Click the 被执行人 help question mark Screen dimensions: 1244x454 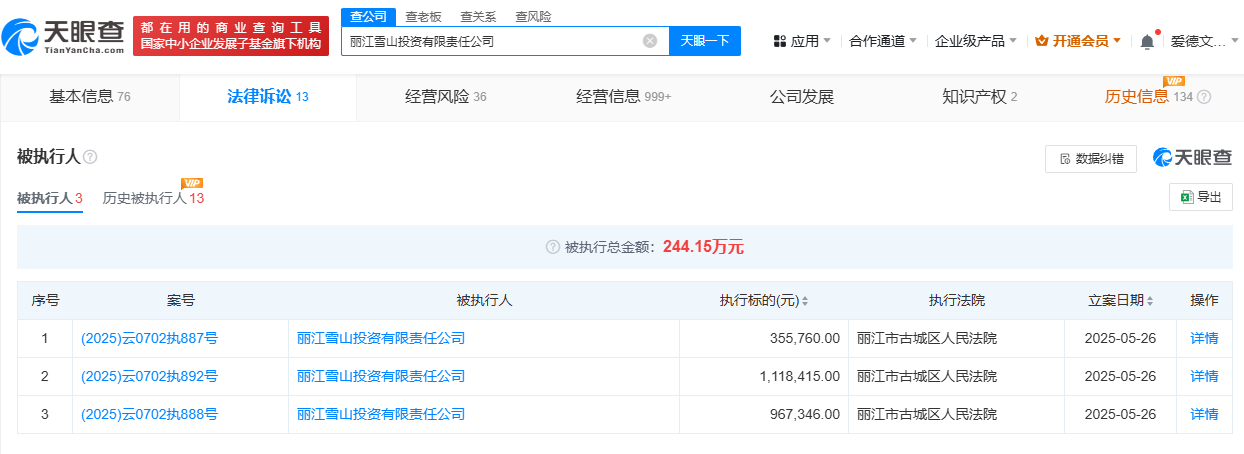pyautogui.click(x=90, y=157)
